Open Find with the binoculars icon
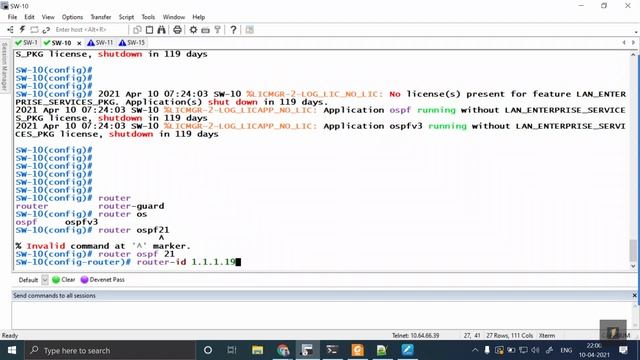The image size is (640, 360). tap(162, 30)
